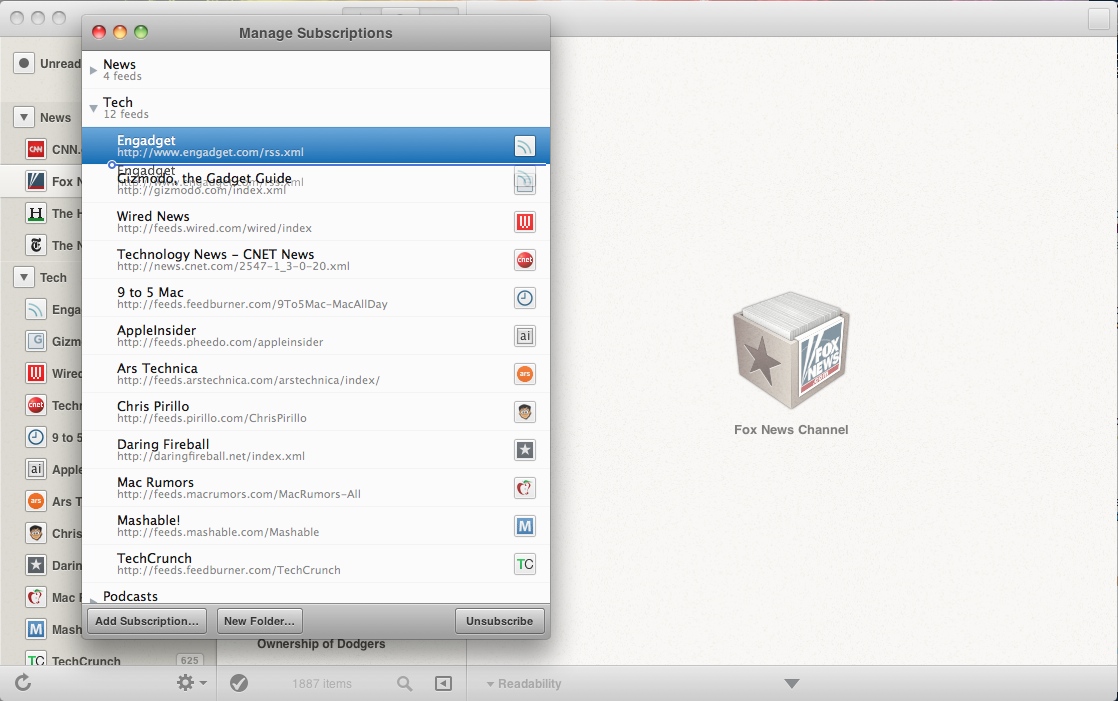This screenshot has height=701, width=1118.
Task: Click the sidebar Daring Fireball star icon
Action: coord(36,565)
